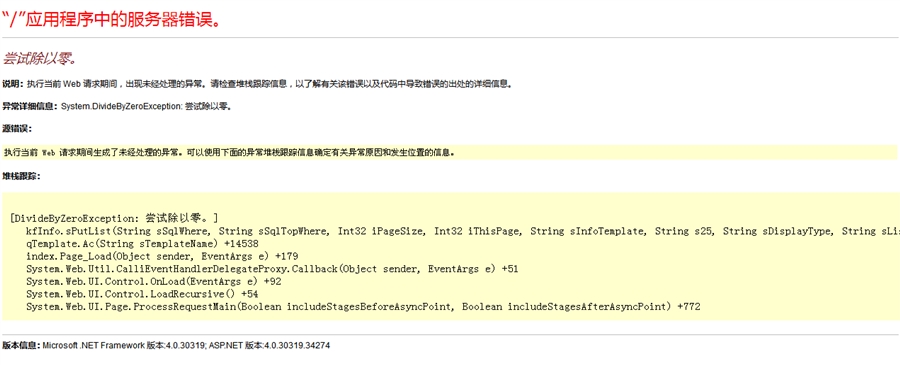
Task: Click the 'CalliEventHandlerDelegateProxy.Callback' stack line
Action: [272, 269]
